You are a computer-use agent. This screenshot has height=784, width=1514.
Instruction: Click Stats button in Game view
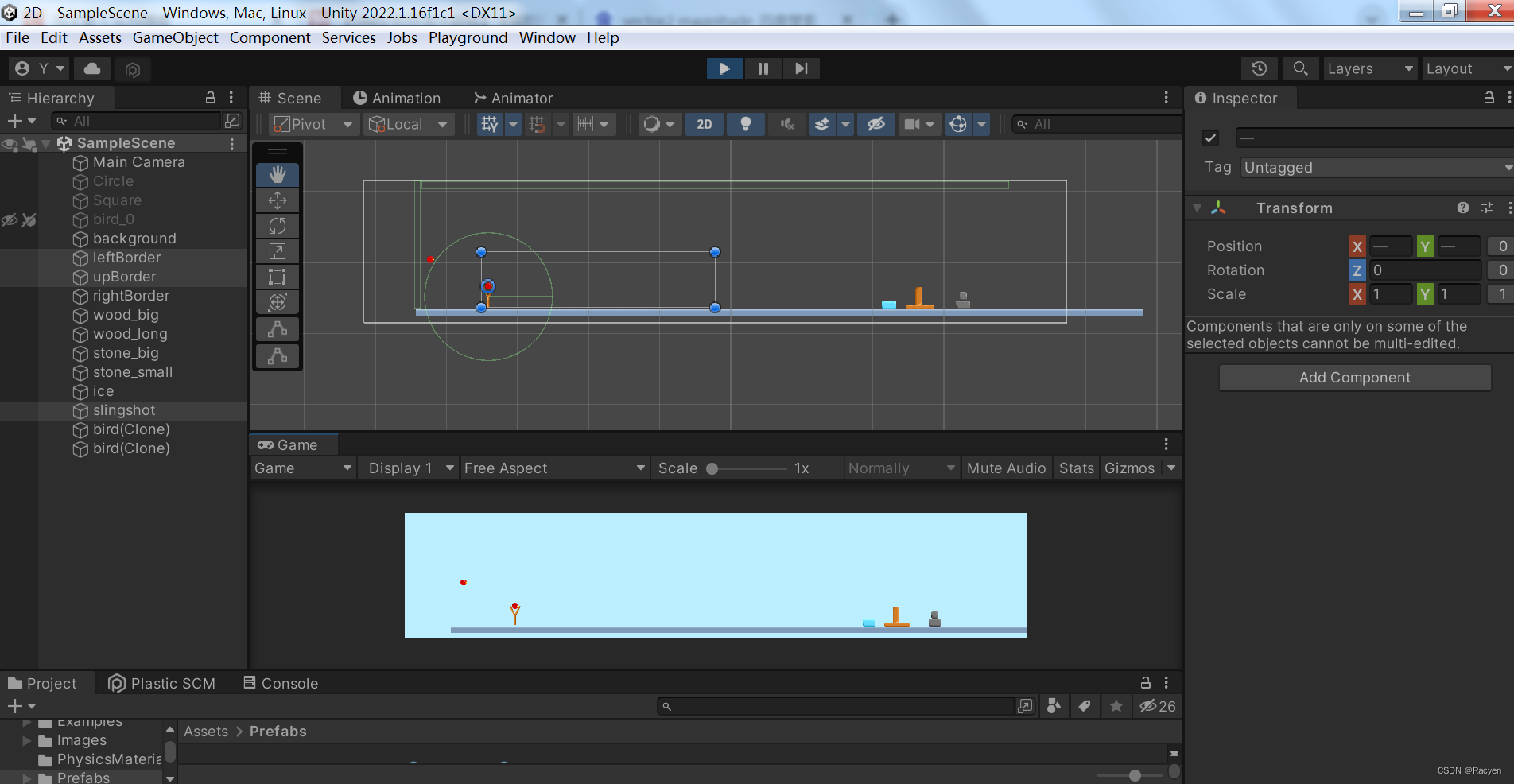1077,468
